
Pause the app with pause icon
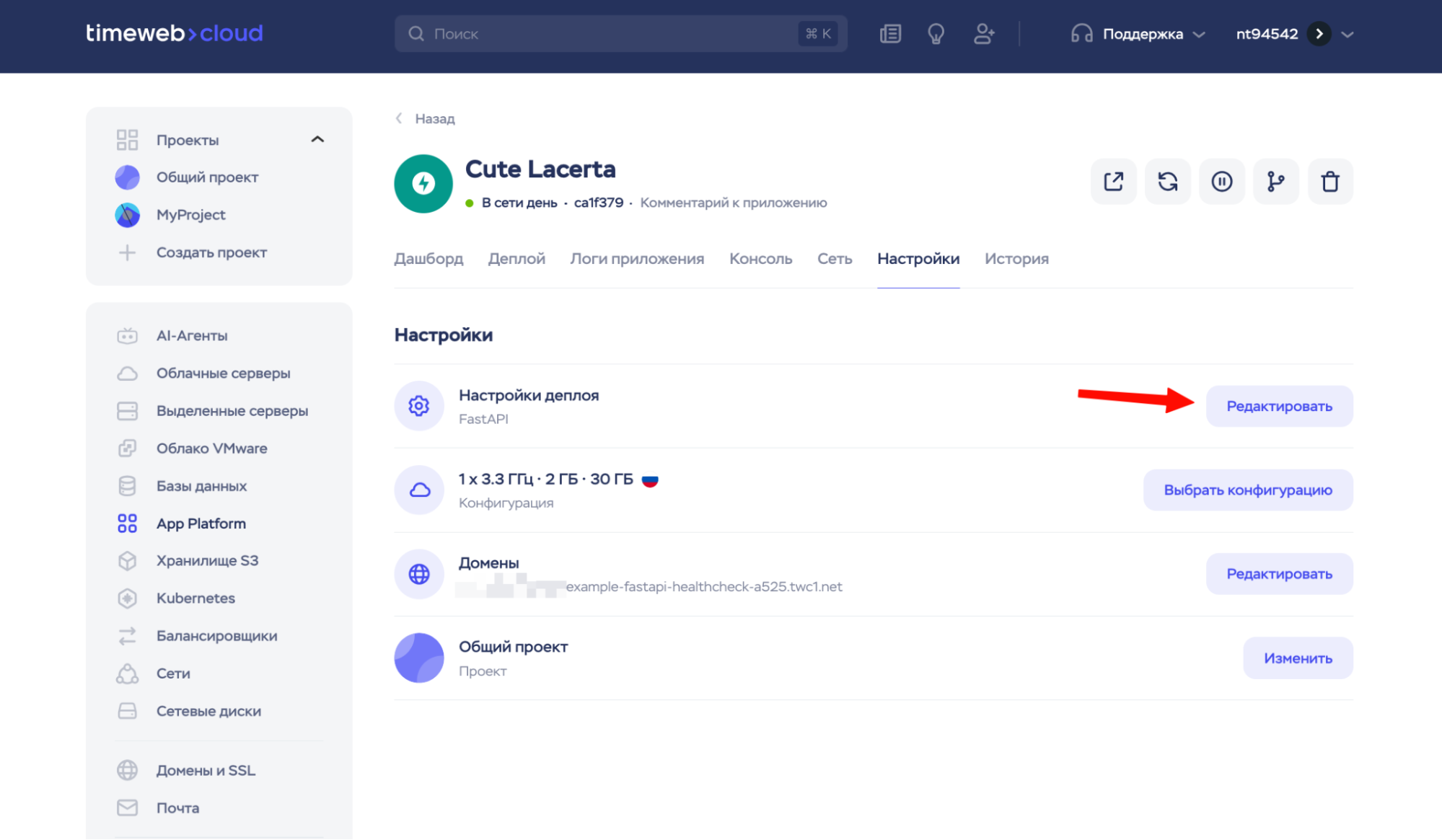[1221, 182]
